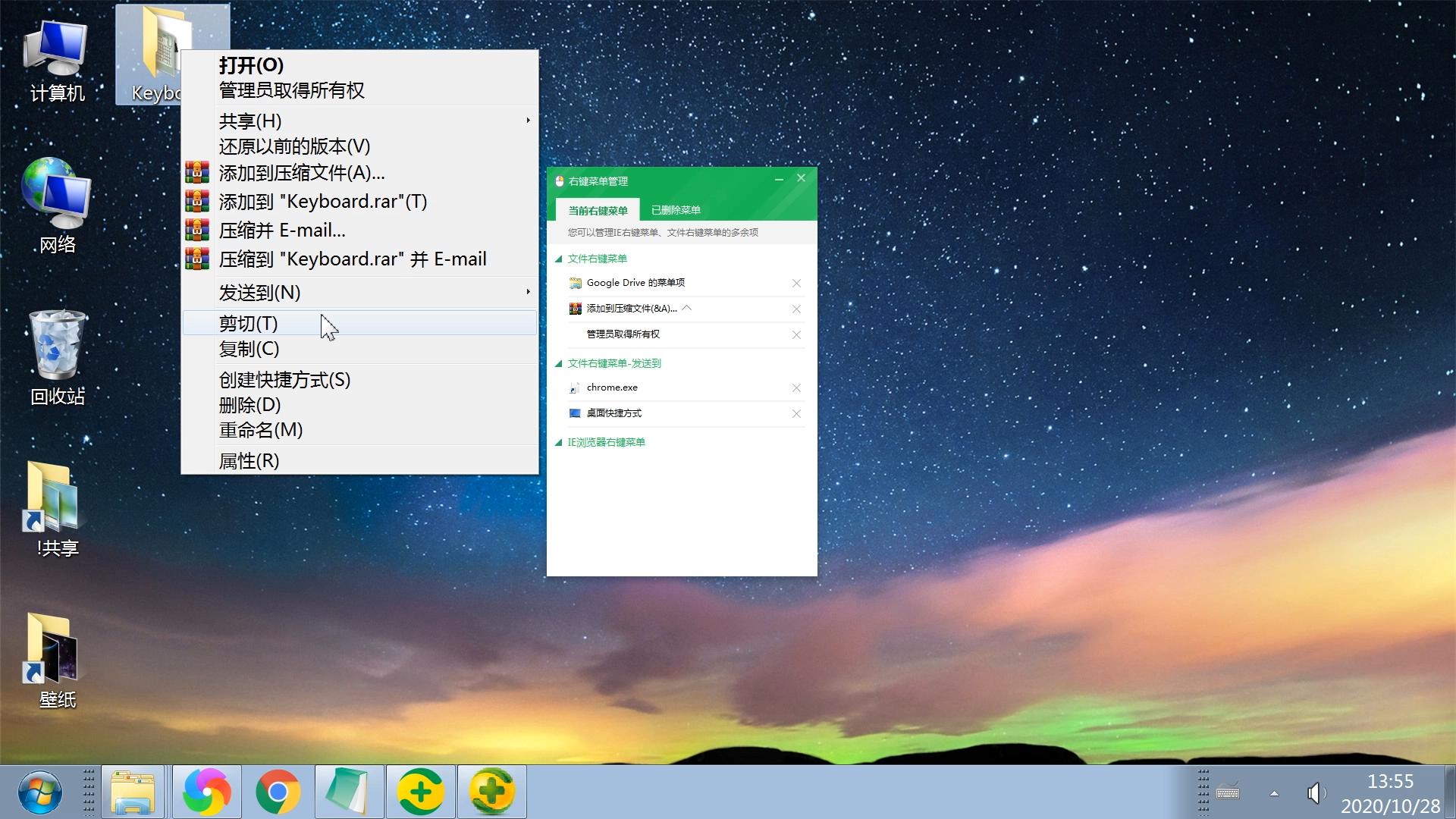The width and height of the screenshot is (1456, 819).
Task: Remove the 桌面快捷方式 send-to entry
Action: 796,414
